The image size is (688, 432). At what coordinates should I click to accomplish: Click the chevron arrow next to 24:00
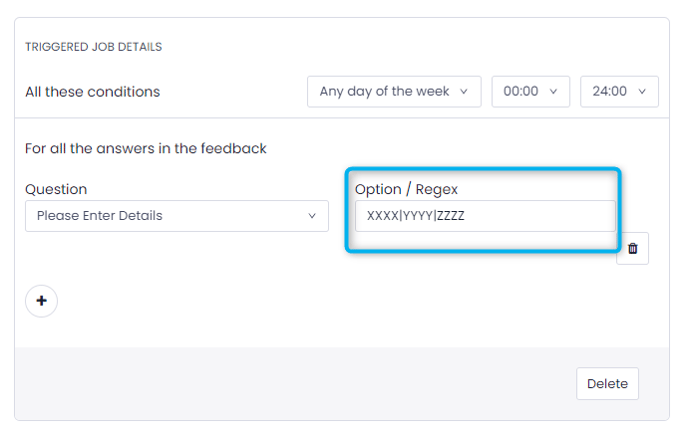click(x=642, y=92)
